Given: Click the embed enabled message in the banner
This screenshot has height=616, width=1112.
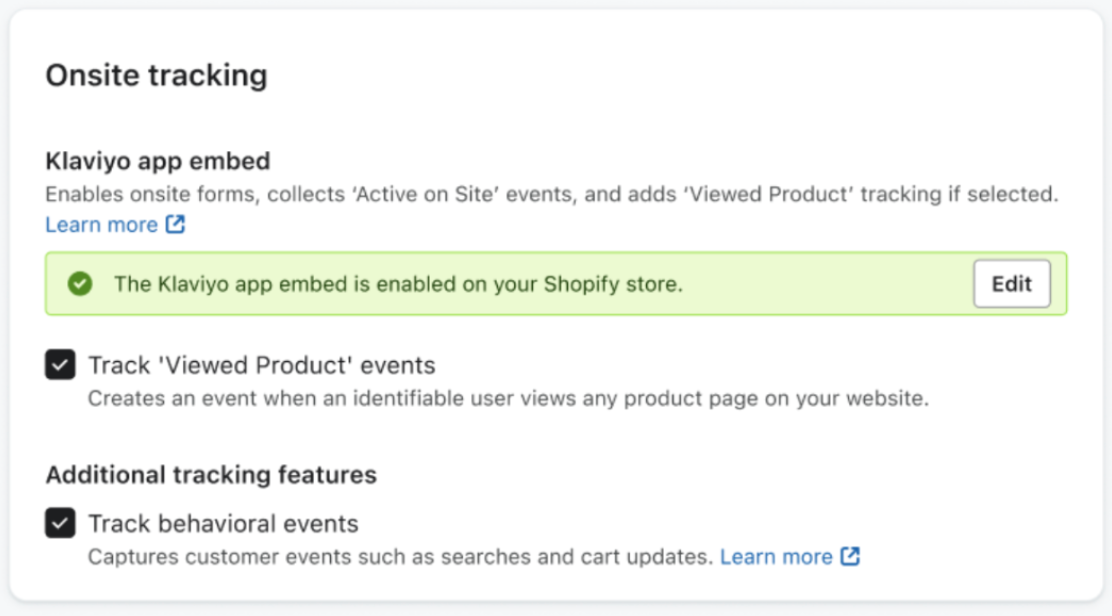Looking at the screenshot, I should coord(397,284).
